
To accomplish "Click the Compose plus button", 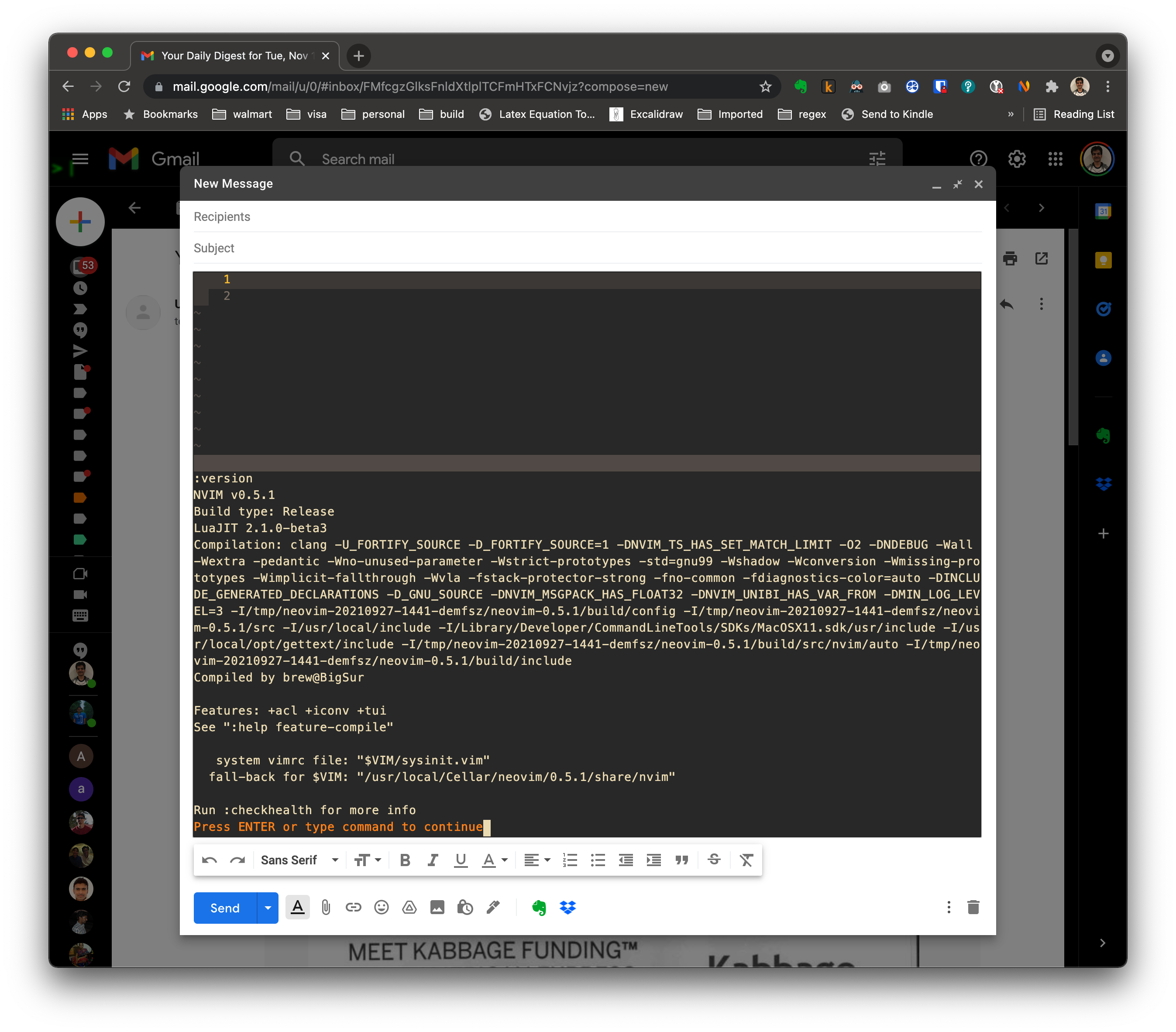I will pos(80,221).
